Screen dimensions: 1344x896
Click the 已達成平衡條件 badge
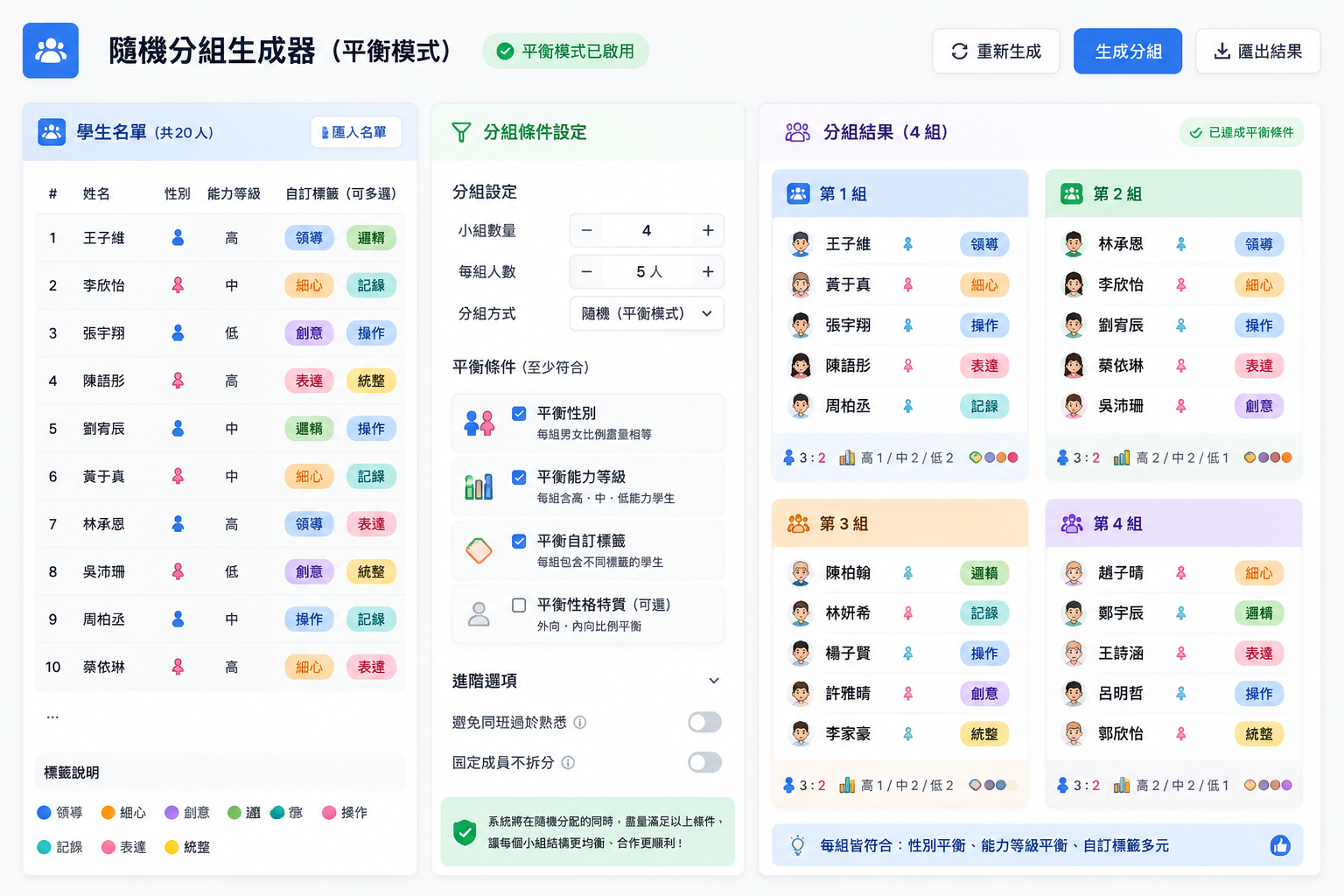(x=1242, y=132)
